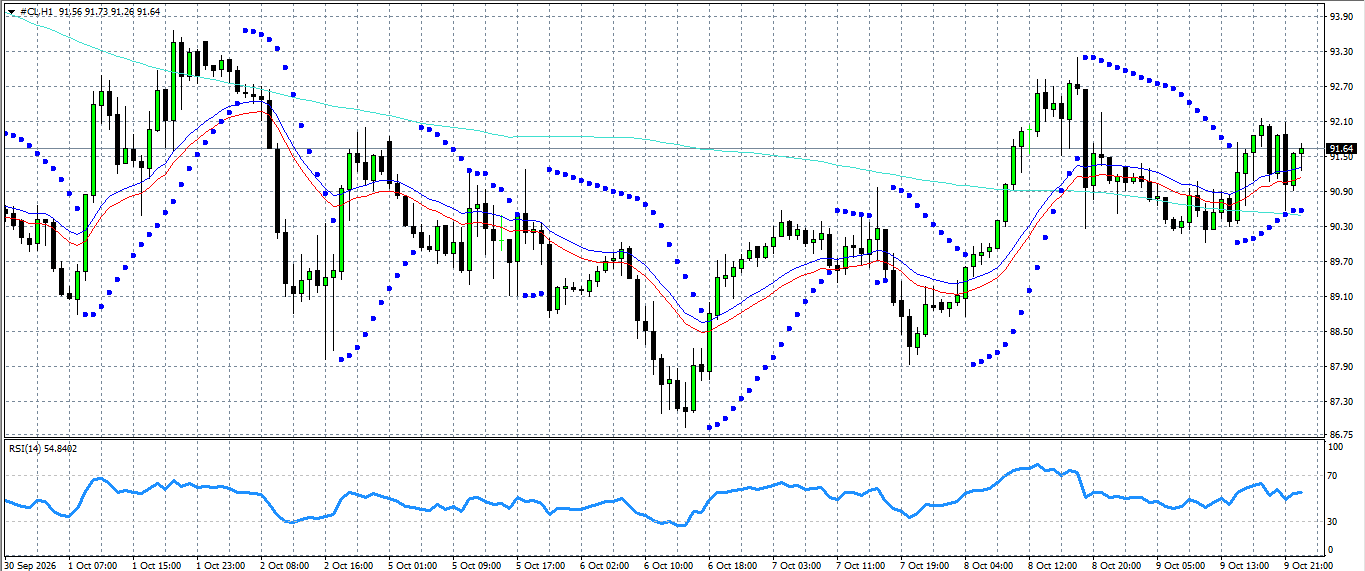Click the 1 Oct 15:00 time label
Screen dimensions: 1365x571
pyautogui.click(x=159, y=565)
